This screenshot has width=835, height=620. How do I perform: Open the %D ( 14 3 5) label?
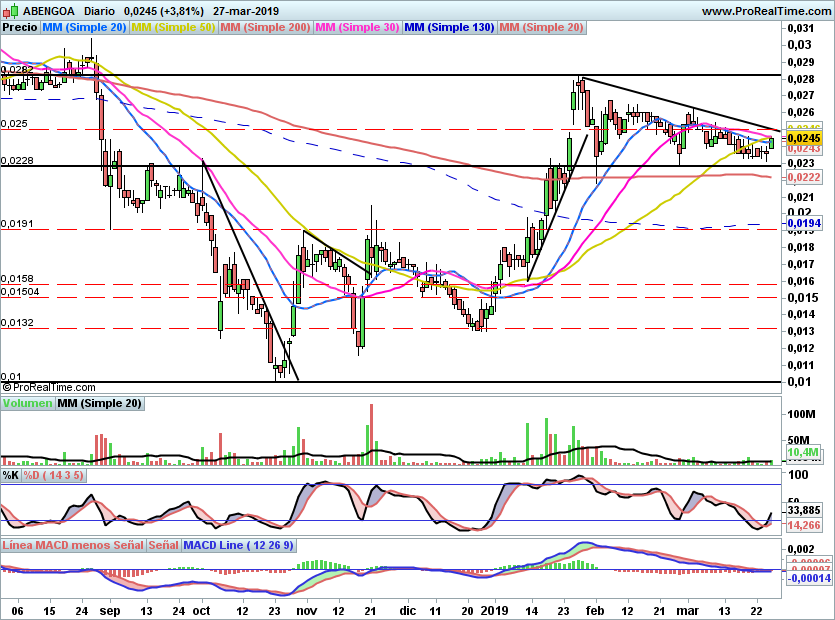click(x=53, y=475)
